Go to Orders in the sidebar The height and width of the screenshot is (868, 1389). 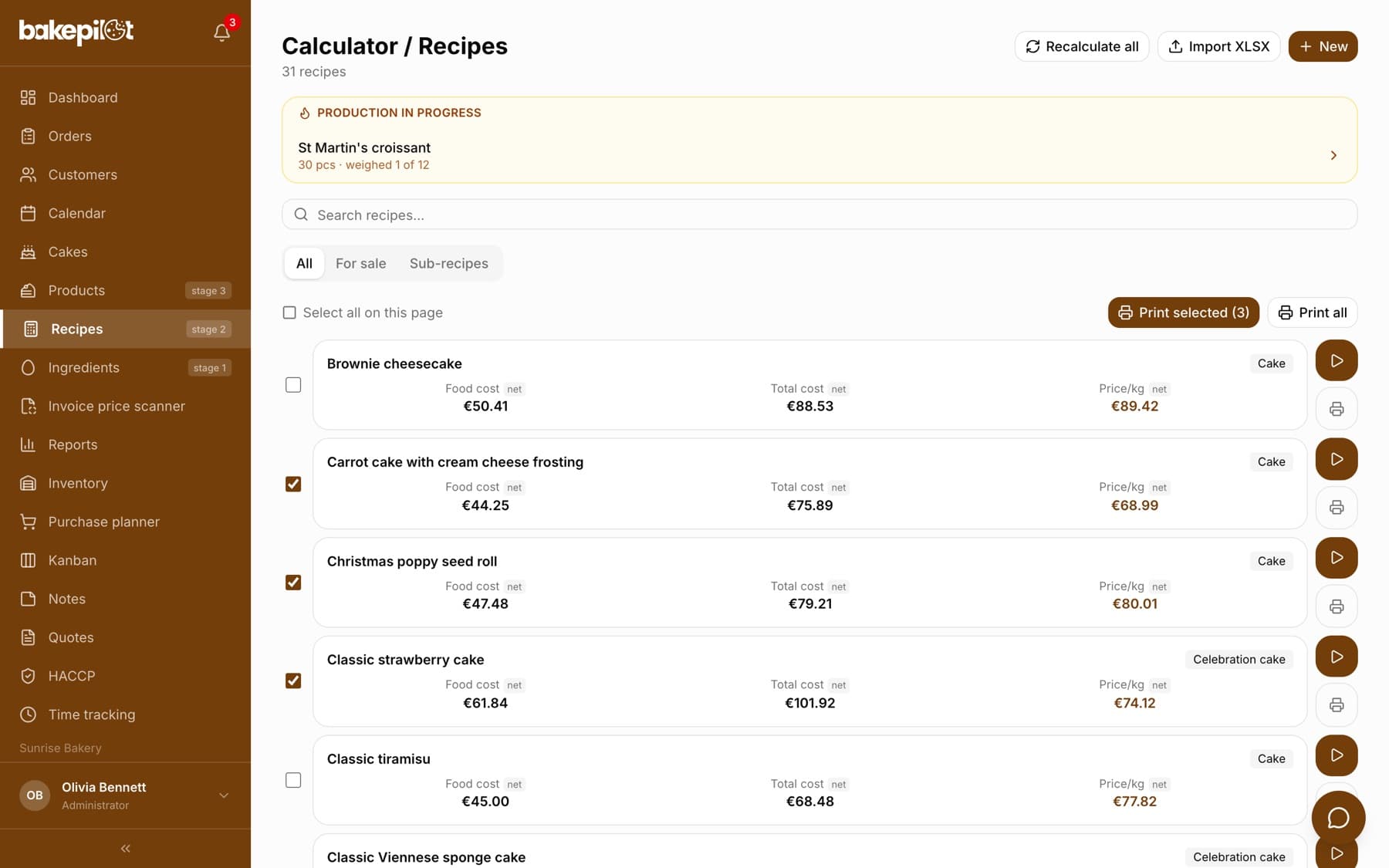(125, 136)
